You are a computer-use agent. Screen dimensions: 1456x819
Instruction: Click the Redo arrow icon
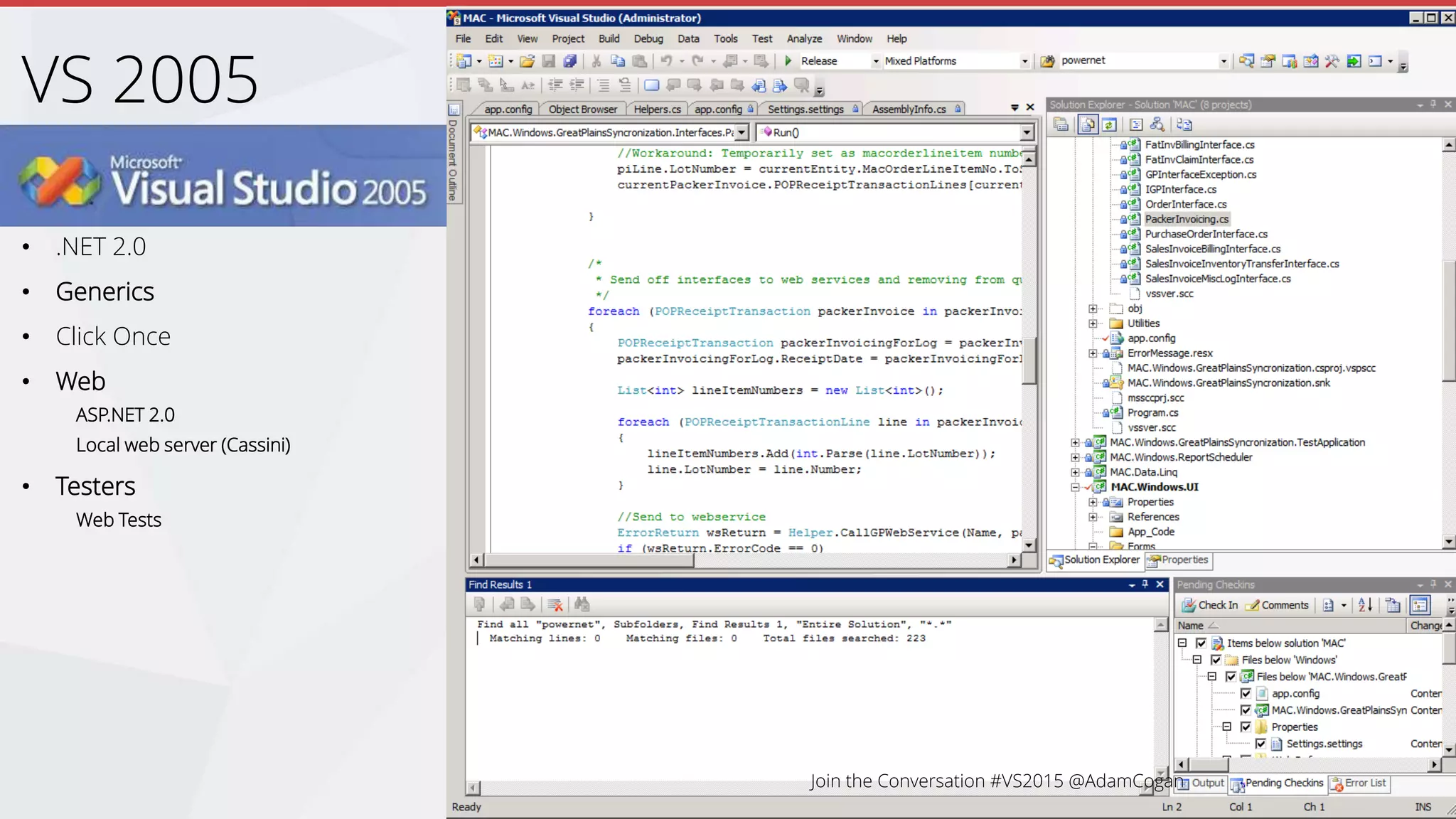click(x=698, y=61)
